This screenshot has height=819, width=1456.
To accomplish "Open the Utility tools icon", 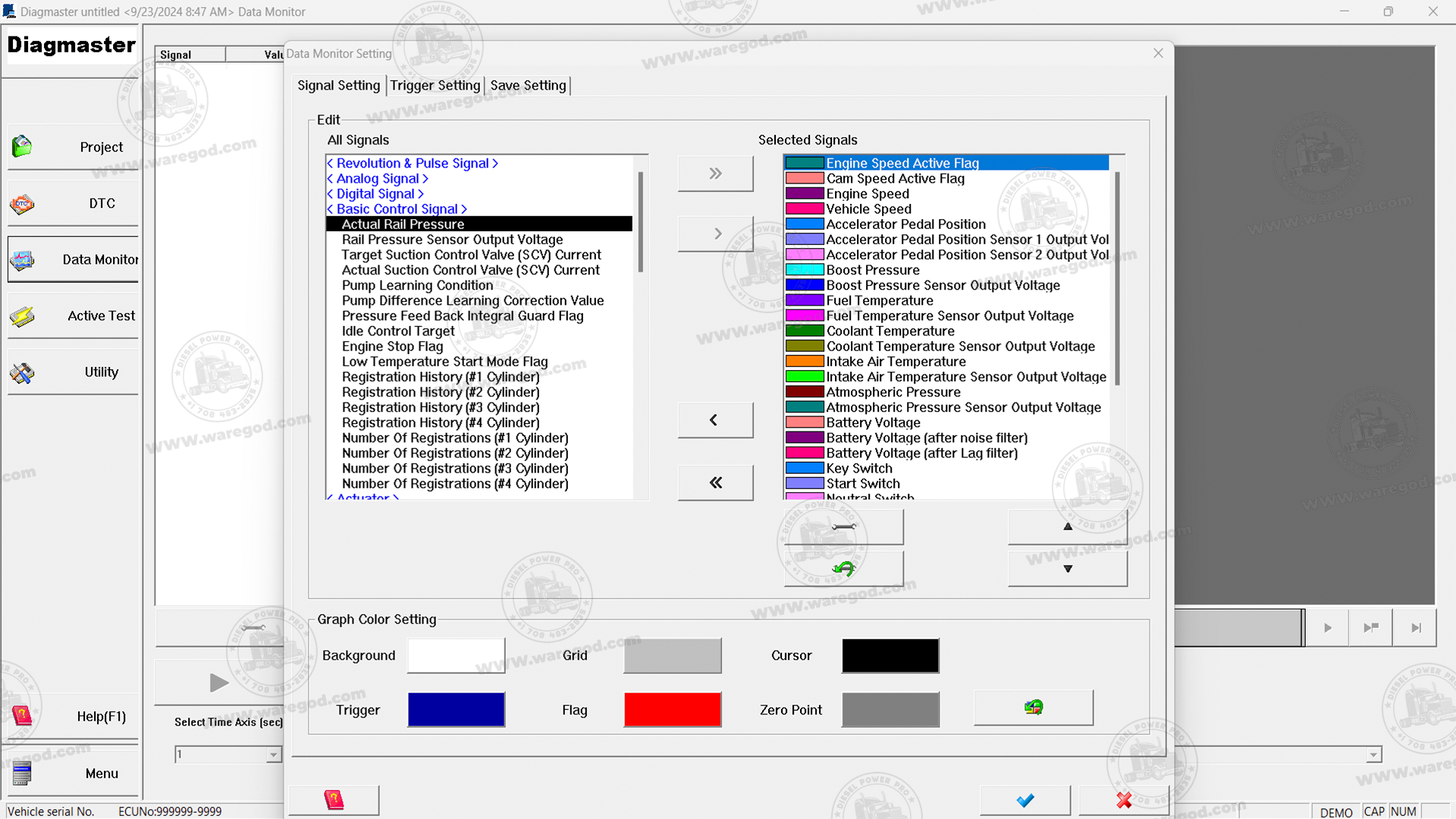I will click(22, 372).
